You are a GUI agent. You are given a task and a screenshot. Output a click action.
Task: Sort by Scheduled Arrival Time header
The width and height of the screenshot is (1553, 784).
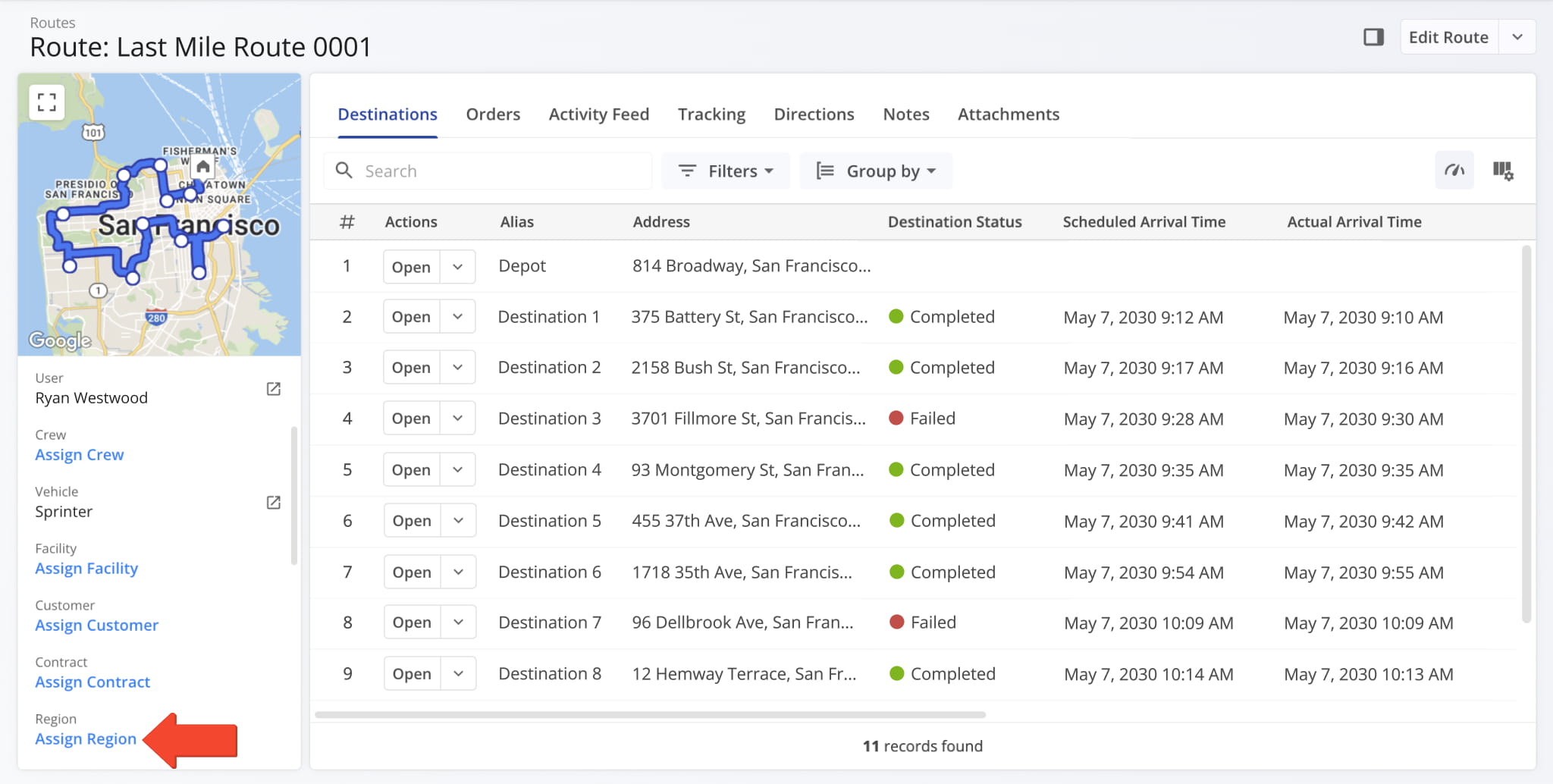point(1144,222)
